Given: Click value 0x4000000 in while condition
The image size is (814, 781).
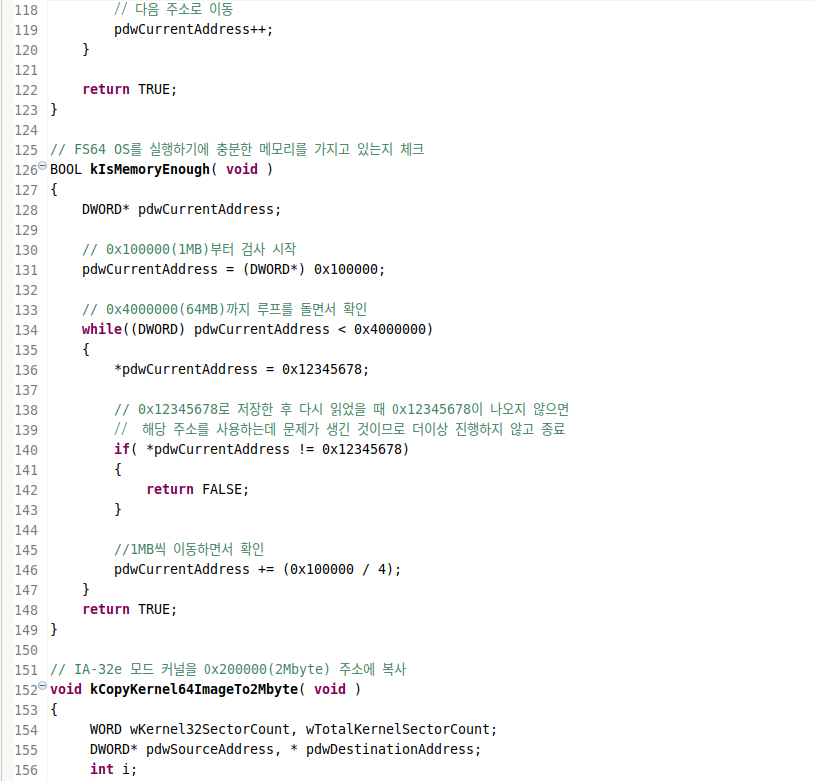Looking at the screenshot, I should (390, 330).
